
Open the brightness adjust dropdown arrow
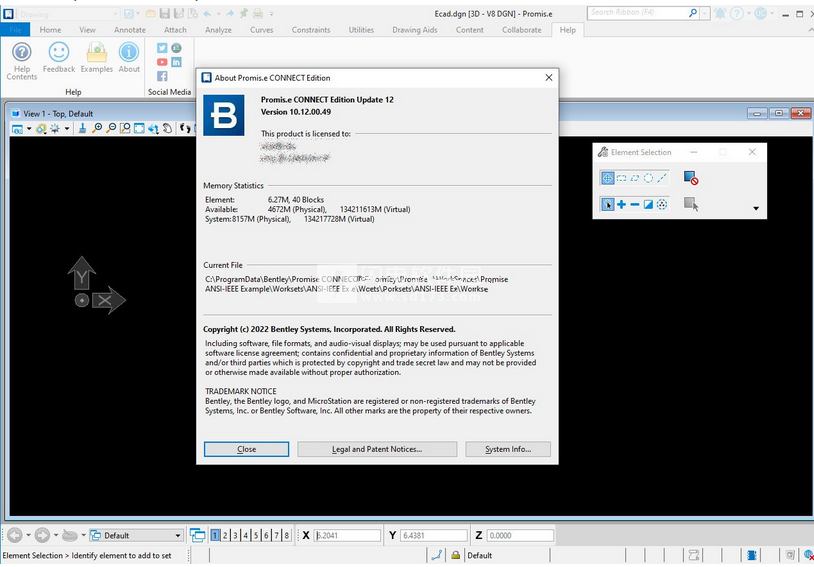pyautogui.click(x=67, y=128)
